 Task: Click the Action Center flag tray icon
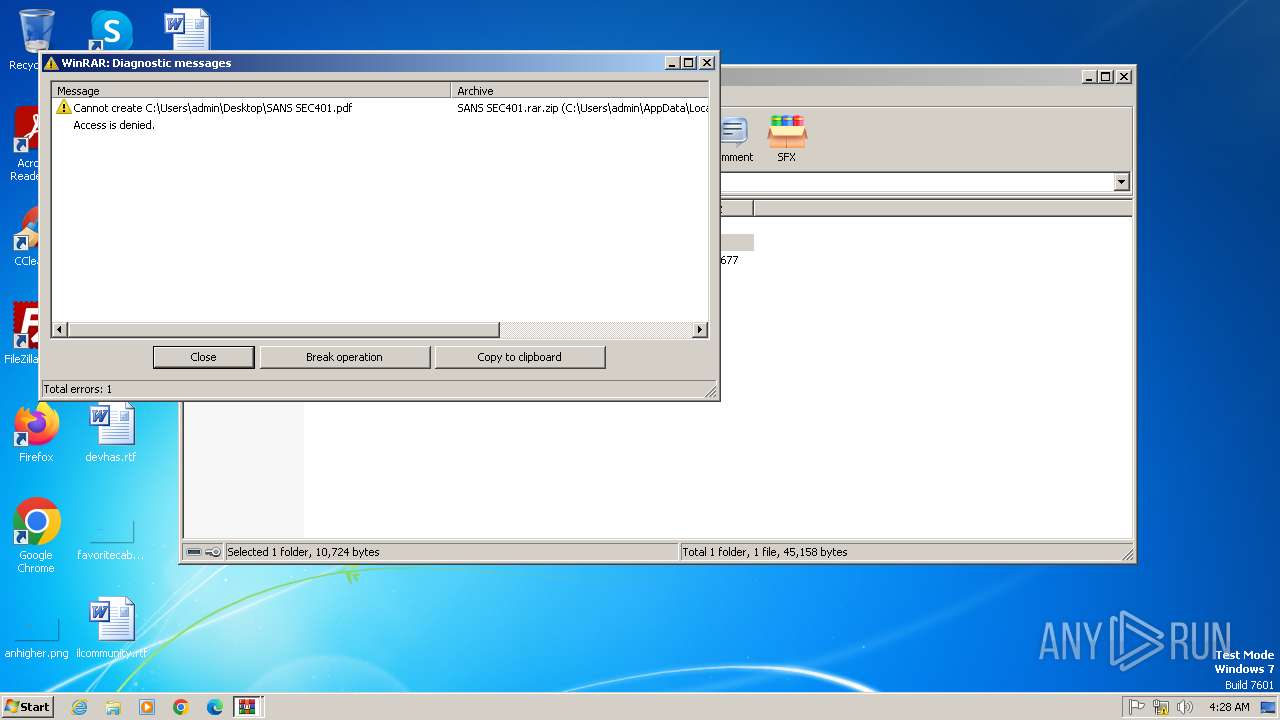(x=1137, y=707)
